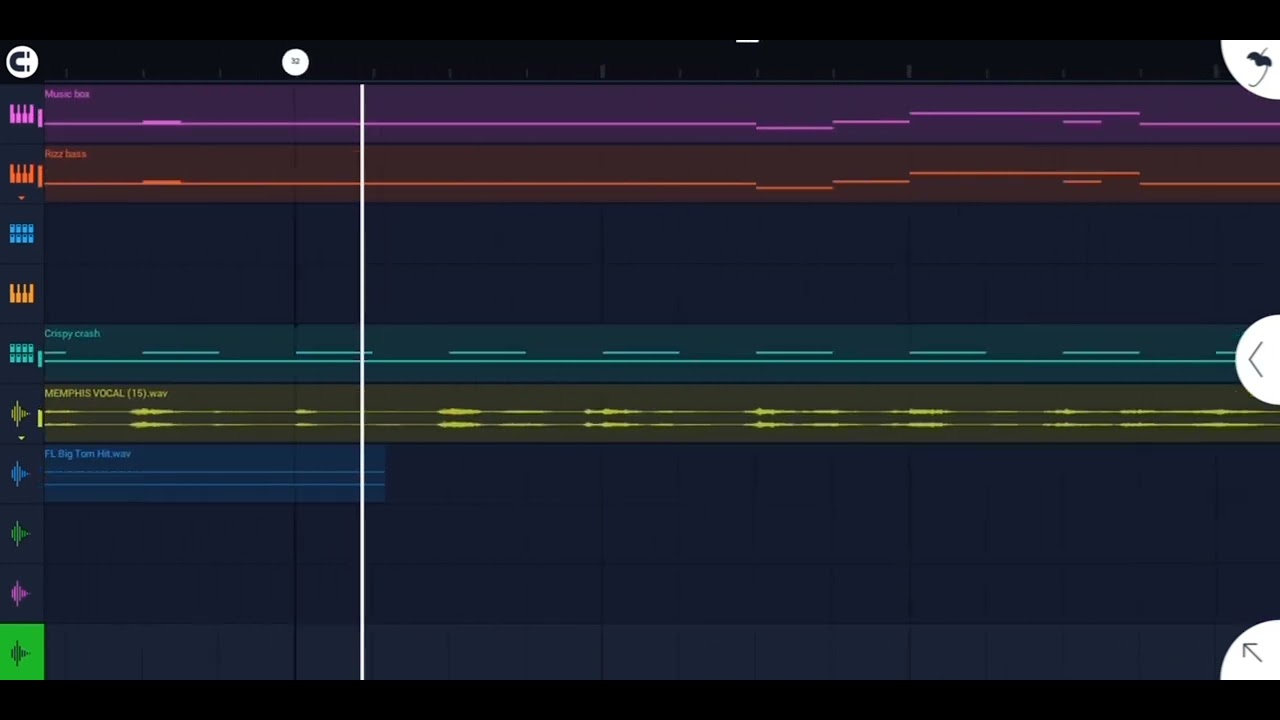Select the empty green waveform audio track icon
This screenshot has height=720, width=1280.
point(20,533)
